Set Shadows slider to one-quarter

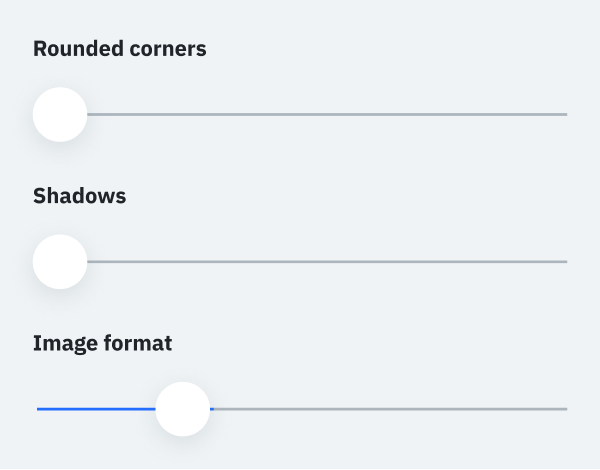[169, 262]
